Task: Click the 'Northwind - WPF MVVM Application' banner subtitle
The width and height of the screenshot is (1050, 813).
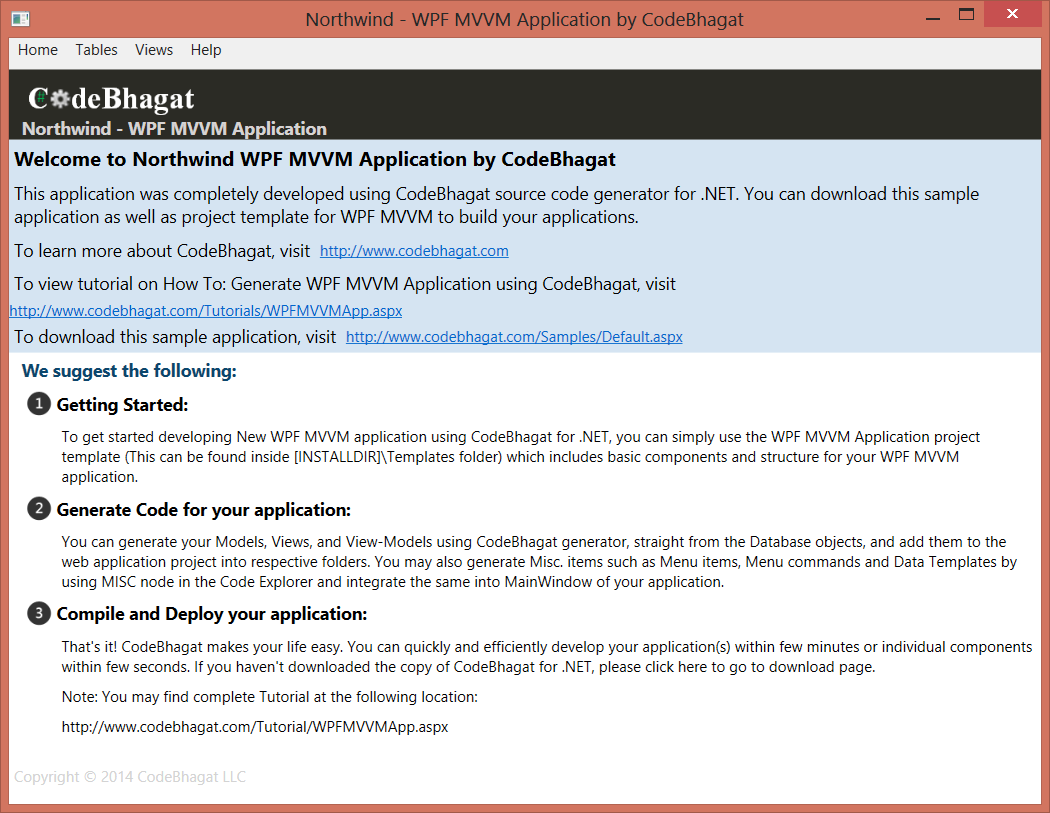Action: pos(174,128)
